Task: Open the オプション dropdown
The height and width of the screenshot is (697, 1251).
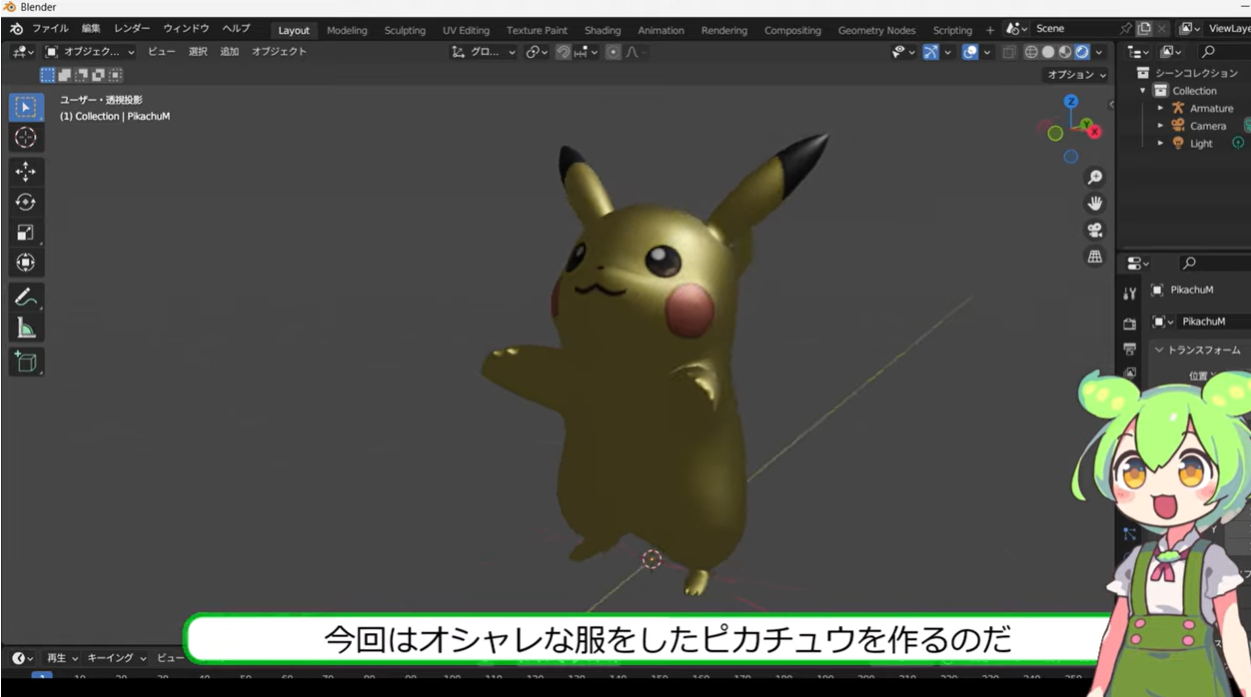Action: click(1076, 75)
